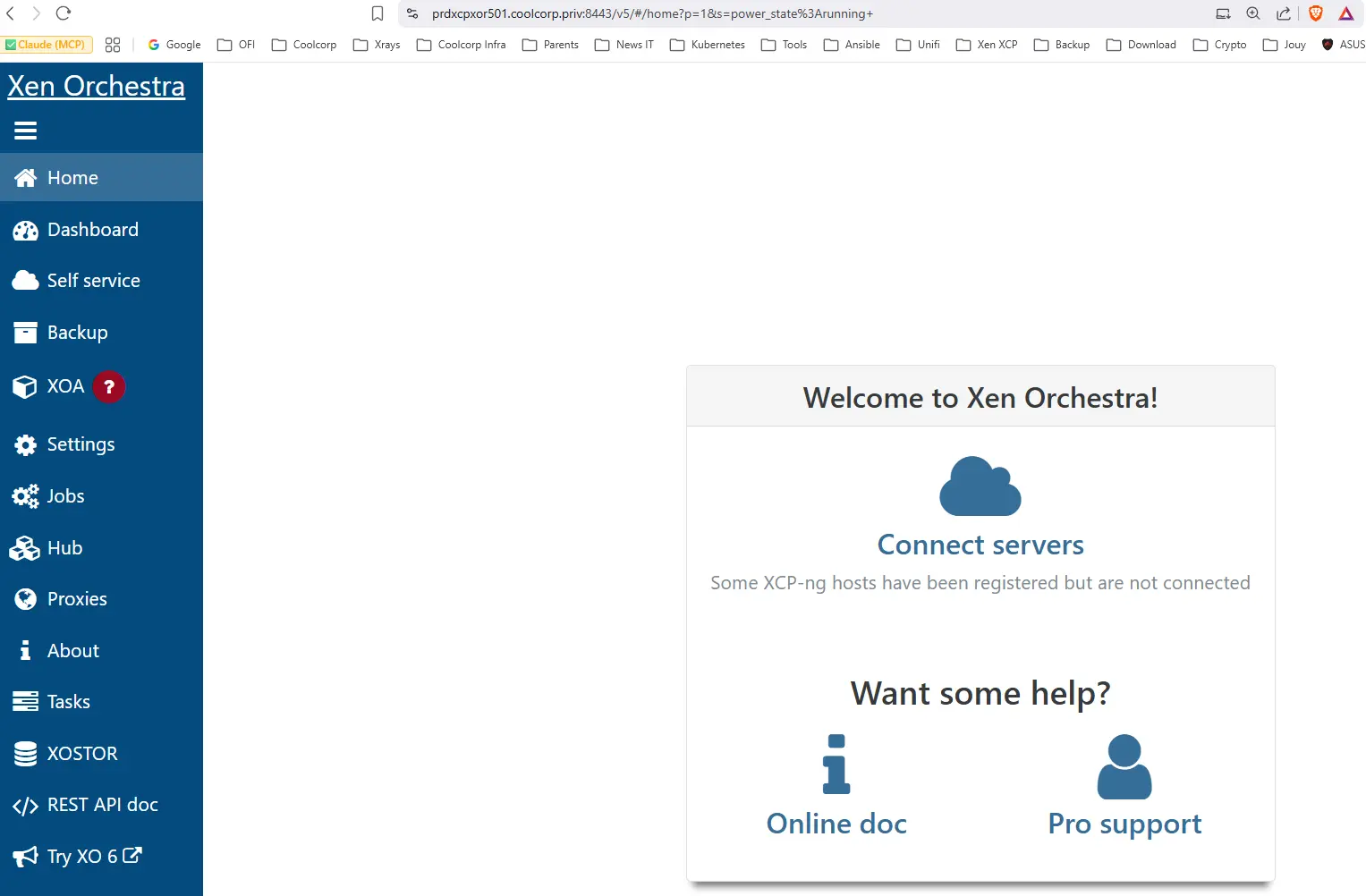Select the Proxies globe icon
Viewport: 1366px width, 896px height.
(x=25, y=599)
